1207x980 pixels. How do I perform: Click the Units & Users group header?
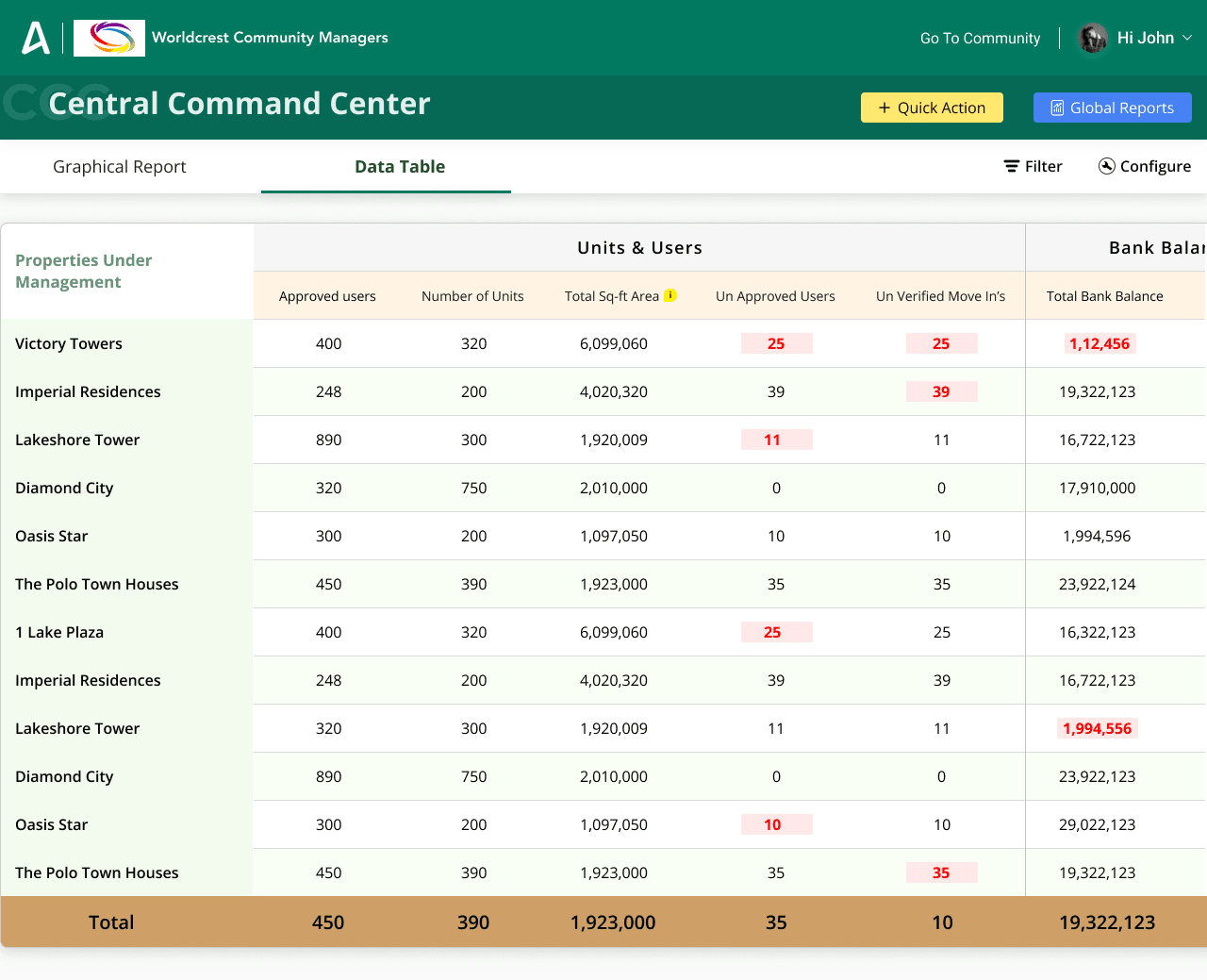tap(639, 248)
